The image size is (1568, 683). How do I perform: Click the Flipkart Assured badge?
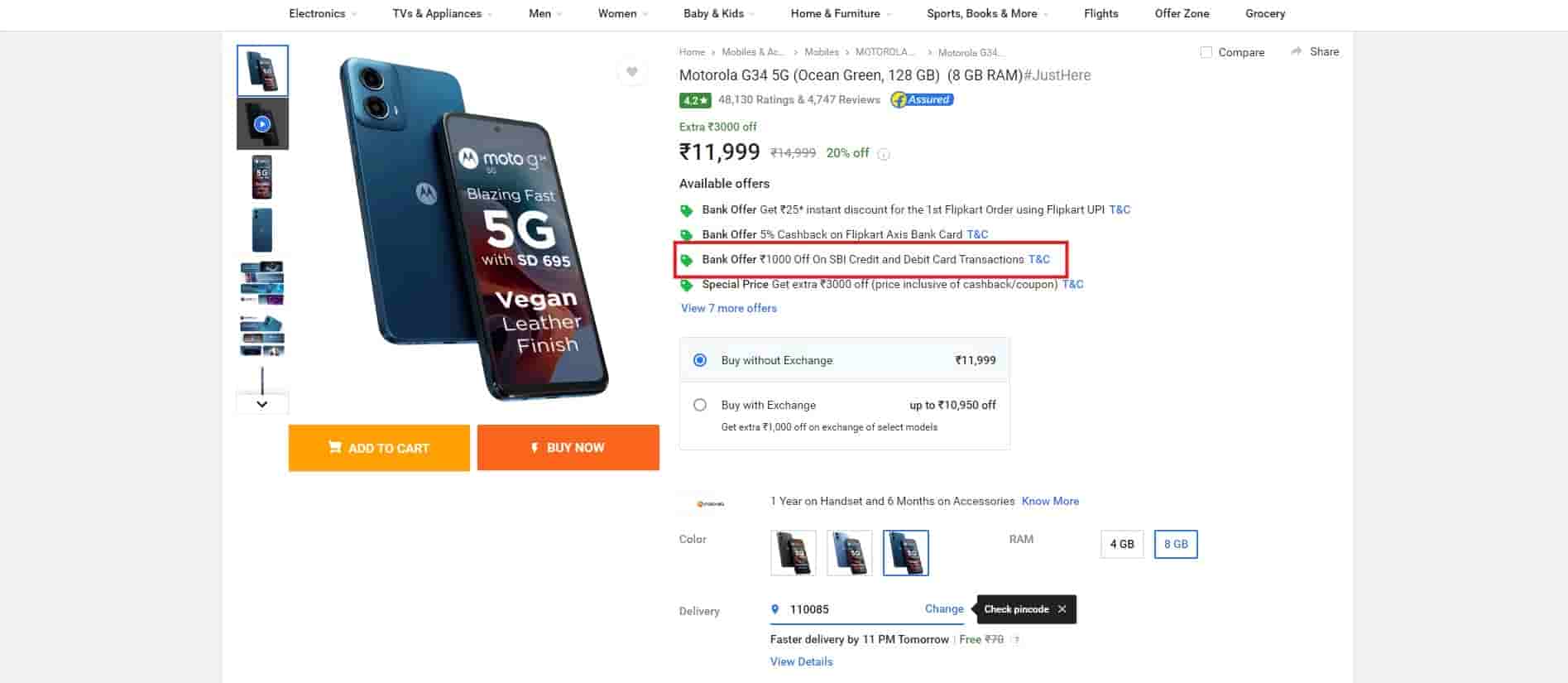coord(922,100)
